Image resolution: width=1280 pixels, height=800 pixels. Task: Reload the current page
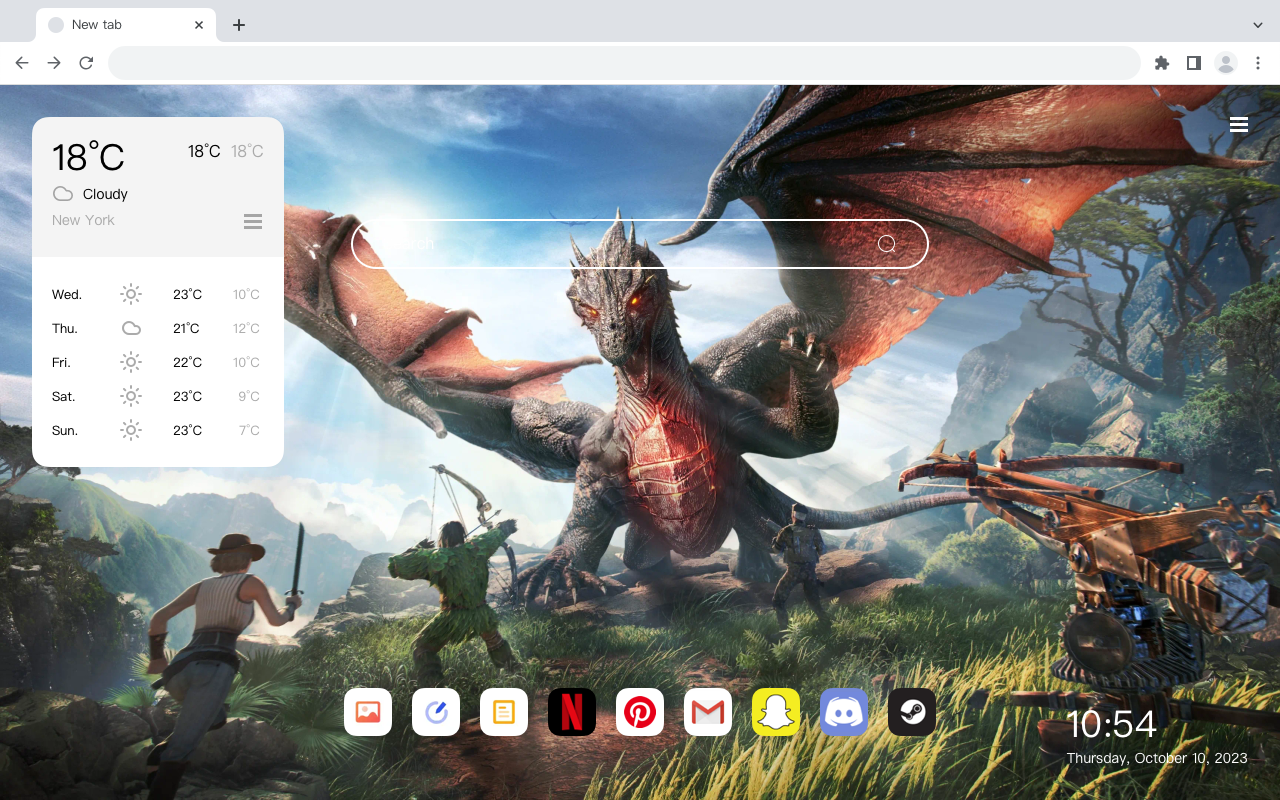pyautogui.click(x=86, y=63)
